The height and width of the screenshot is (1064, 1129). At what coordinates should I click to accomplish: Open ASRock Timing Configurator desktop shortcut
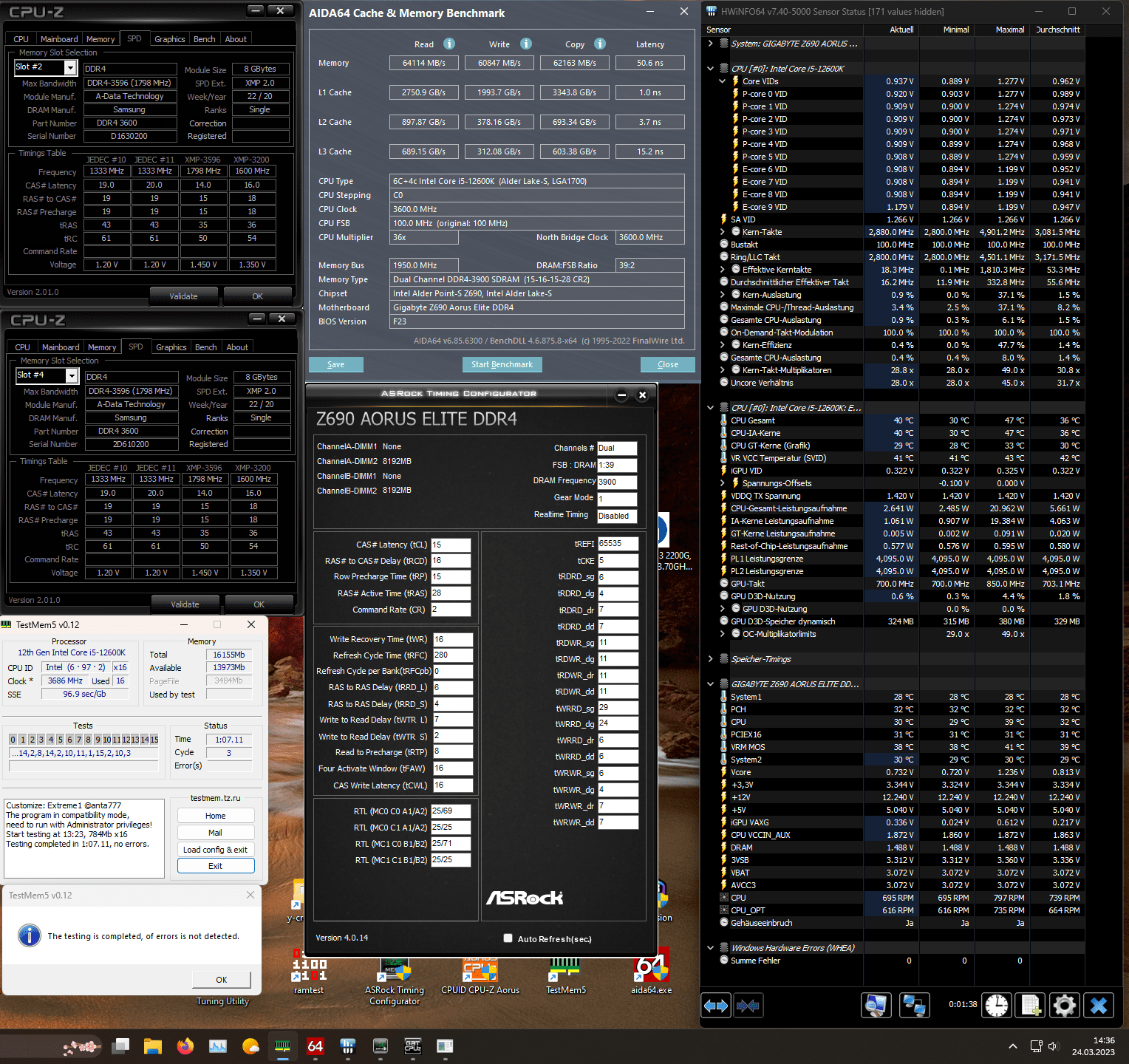[x=395, y=979]
